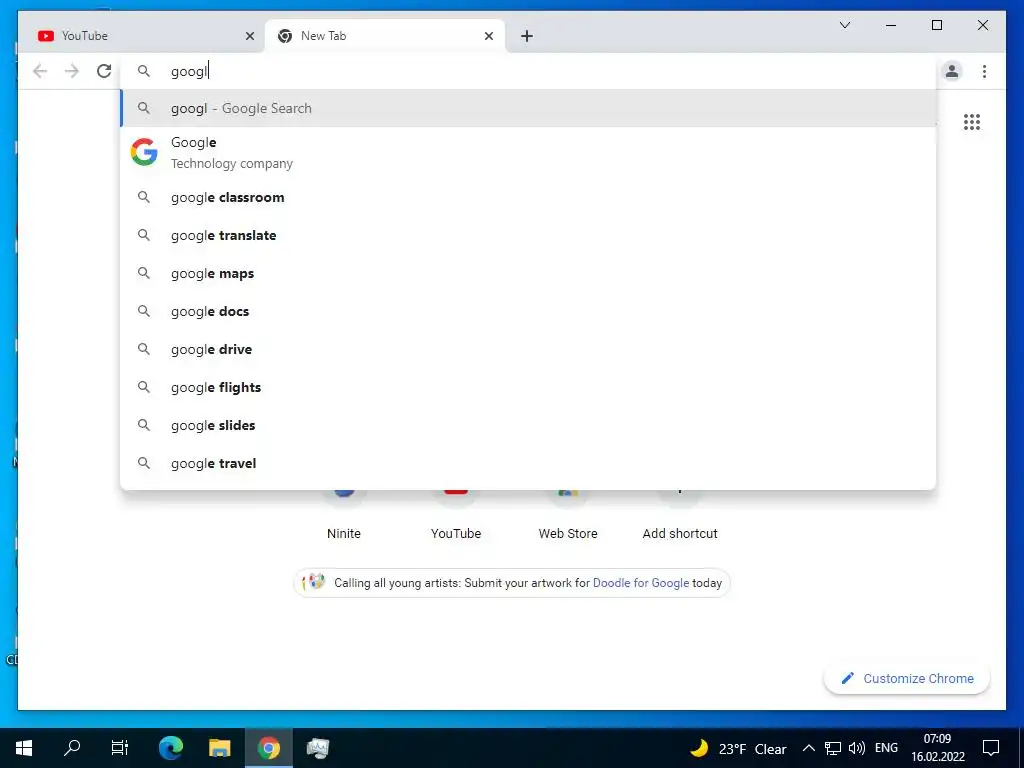Open the taskbar app next to Chrome
Screen dimensions: 1024x768
click(317, 748)
